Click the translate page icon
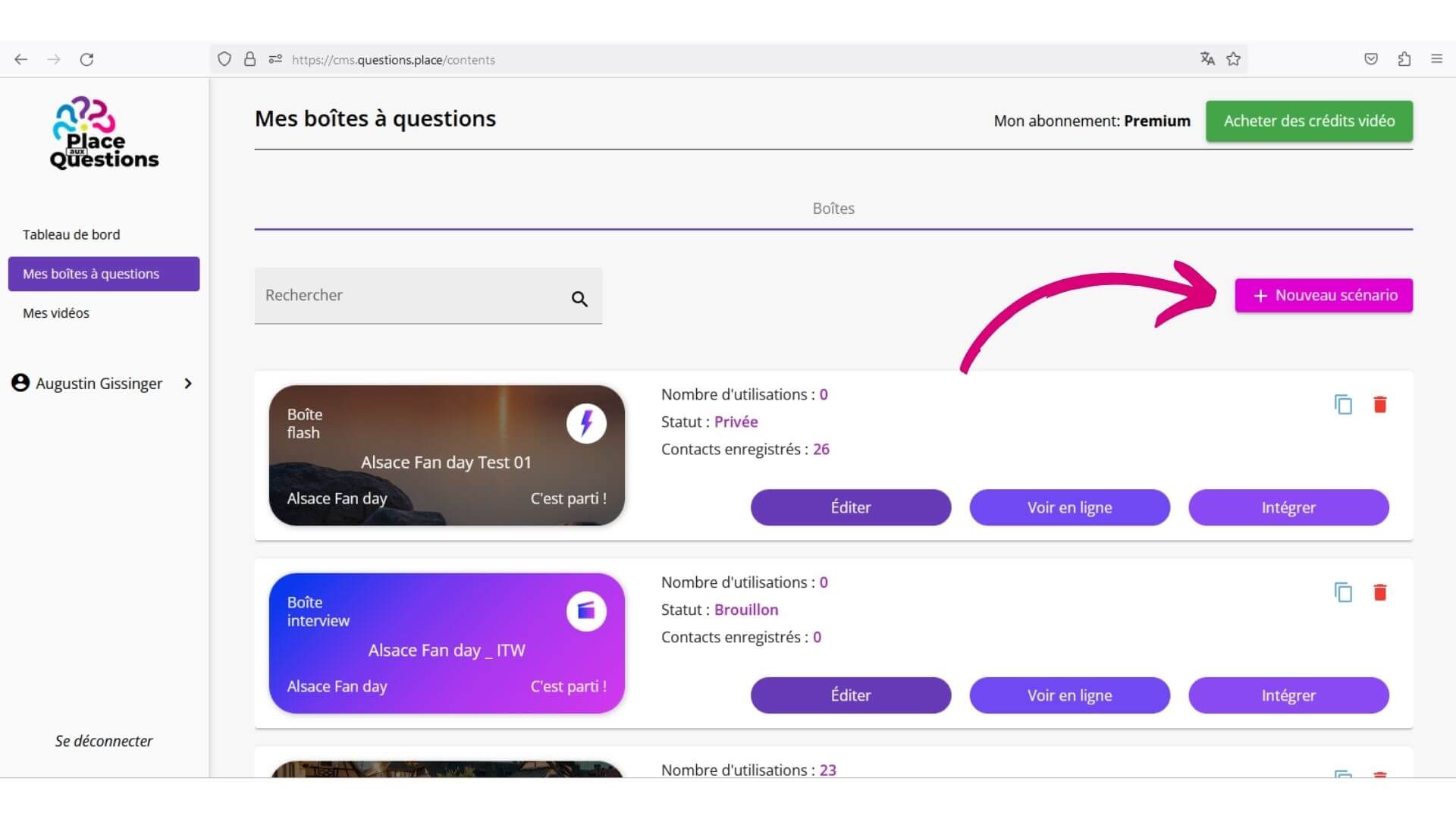 coord(1207,59)
